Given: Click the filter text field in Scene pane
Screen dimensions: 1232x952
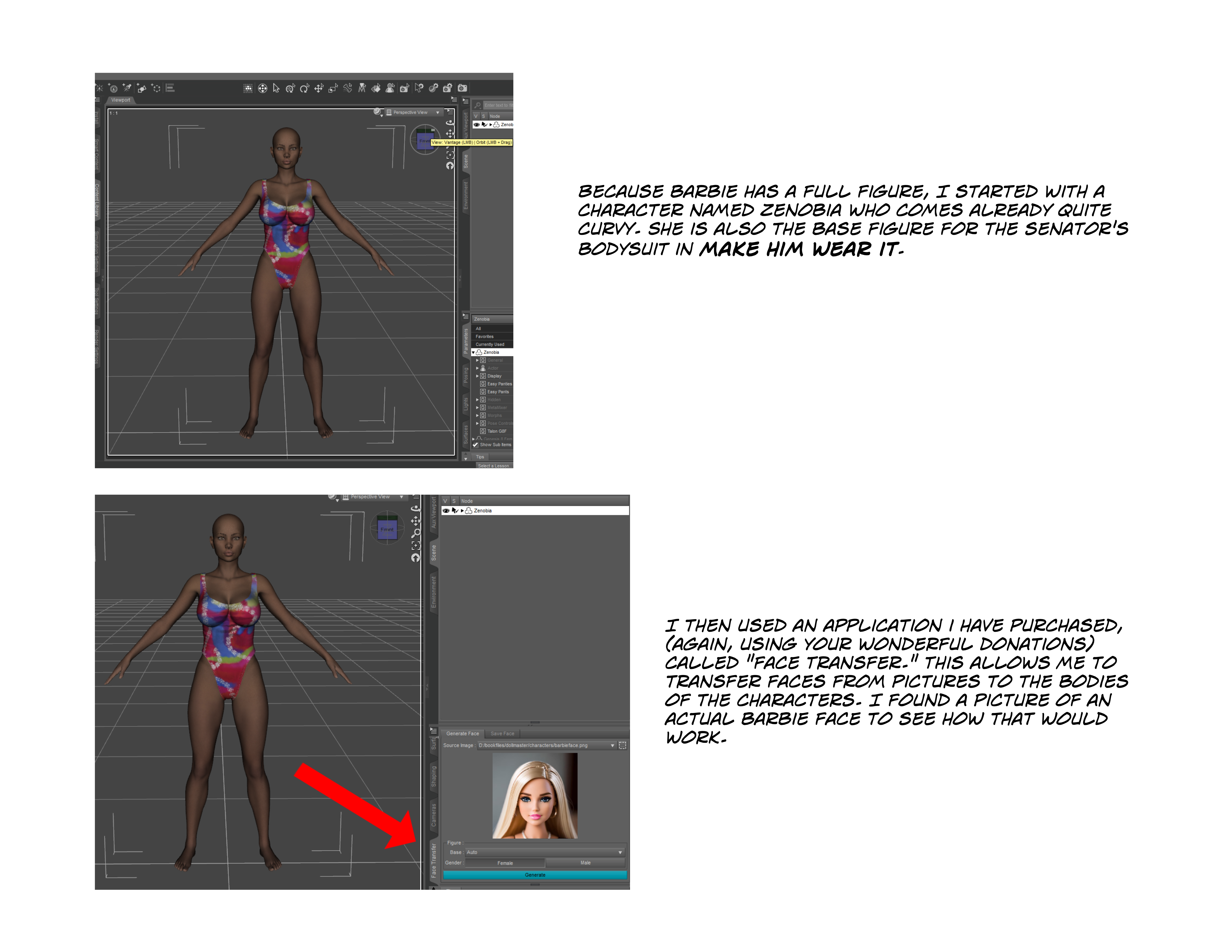Looking at the screenshot, I should click(x=498, y=105).
